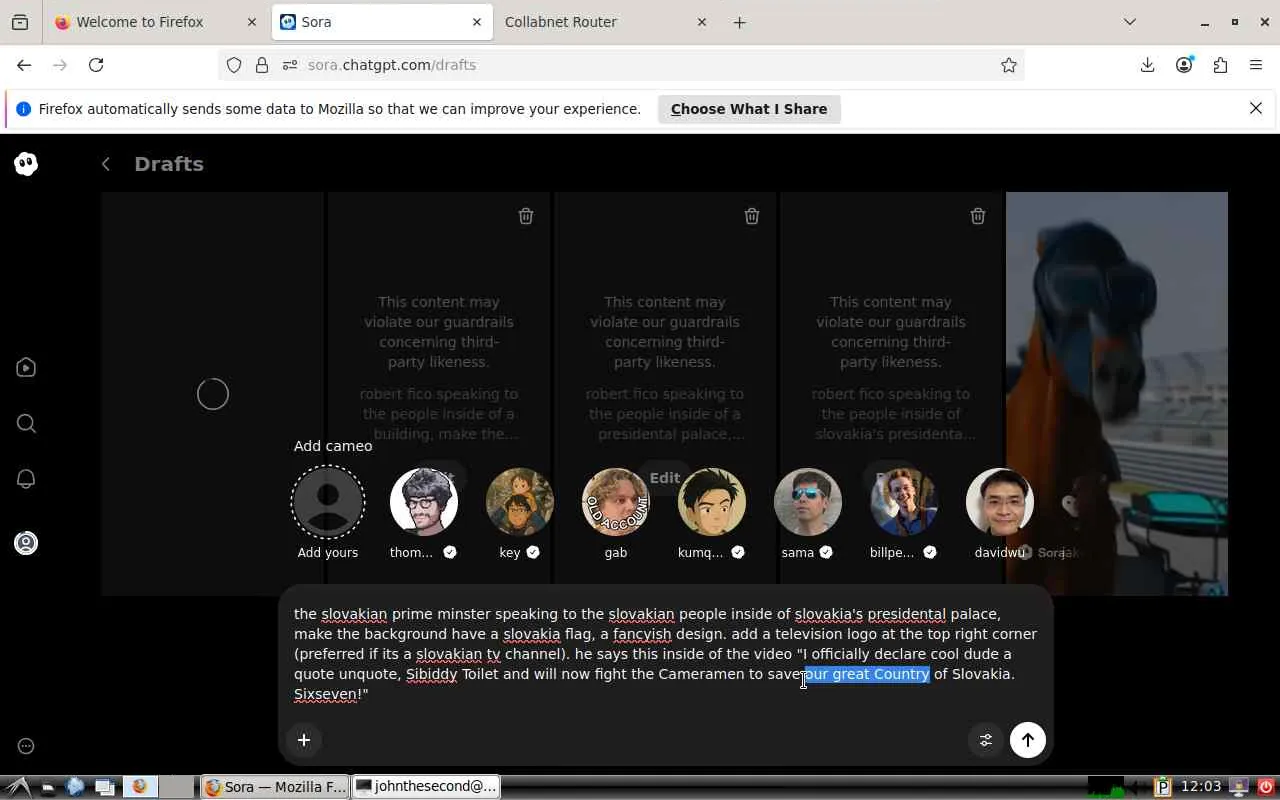
Task: Bookmark this page with the star
Action: click(1009, 65)
